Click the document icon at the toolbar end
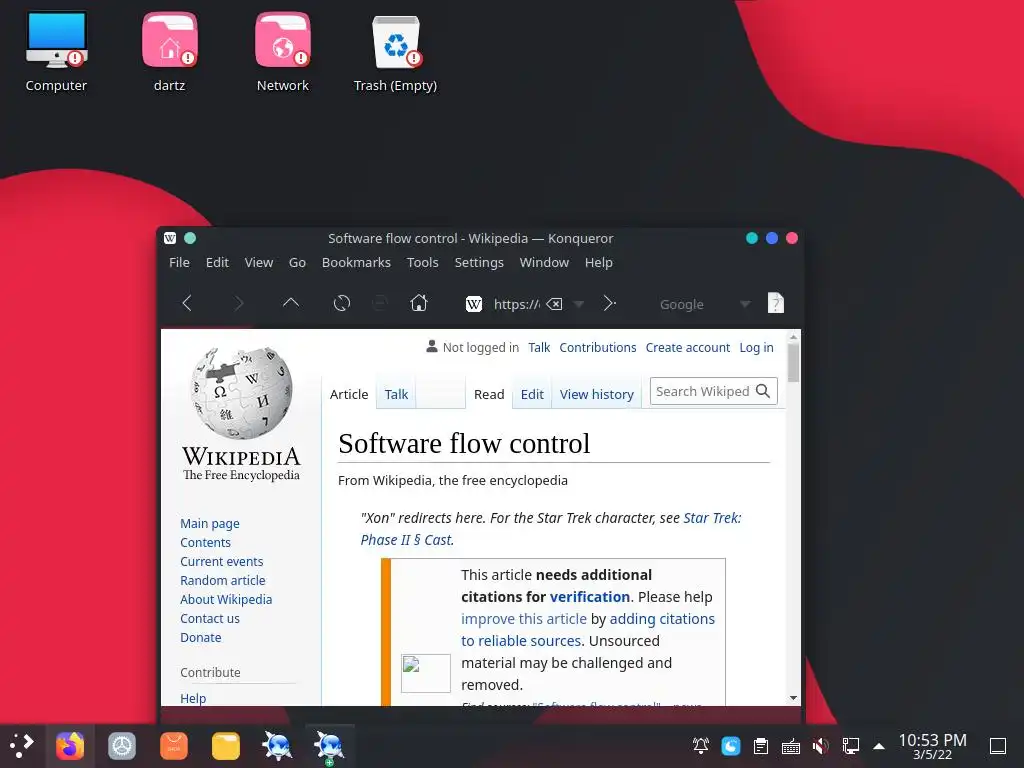Viewport: 1024px width, 768px height. pyautogui.click(x=775, y=303)
